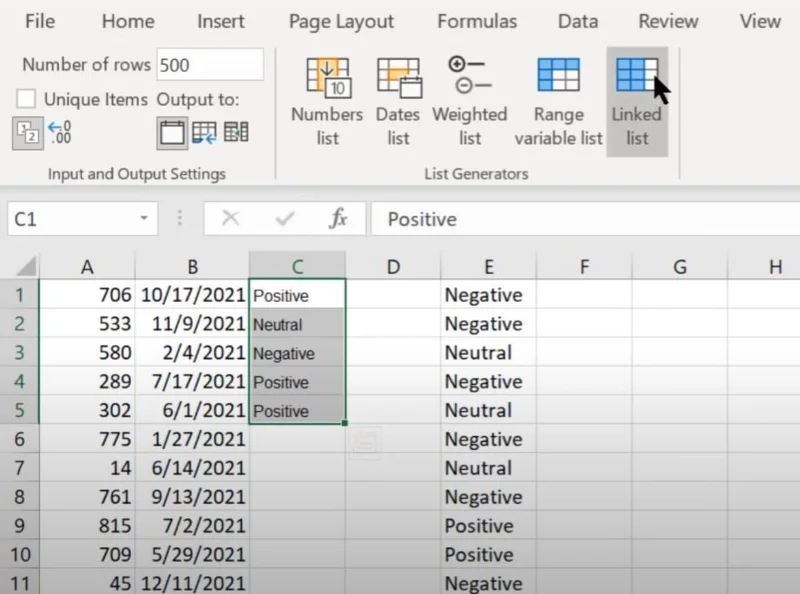Image resolution: width=800 pixels, height=594 pixels.
Task: Click the formula bar expand dots handle
Action: click(x=180, y=218)
